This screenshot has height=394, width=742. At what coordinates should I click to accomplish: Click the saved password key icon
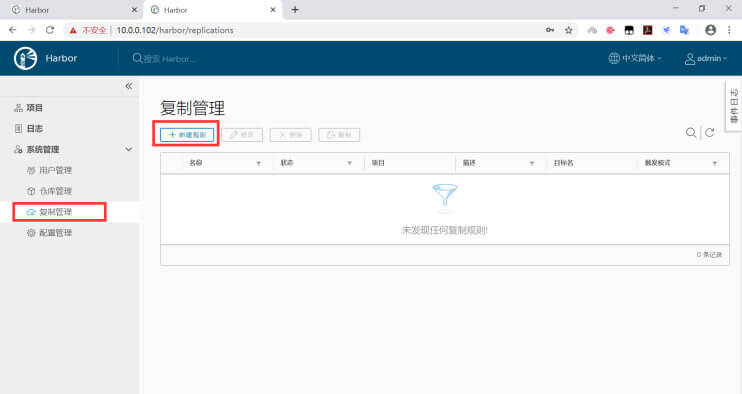(550, 30)
